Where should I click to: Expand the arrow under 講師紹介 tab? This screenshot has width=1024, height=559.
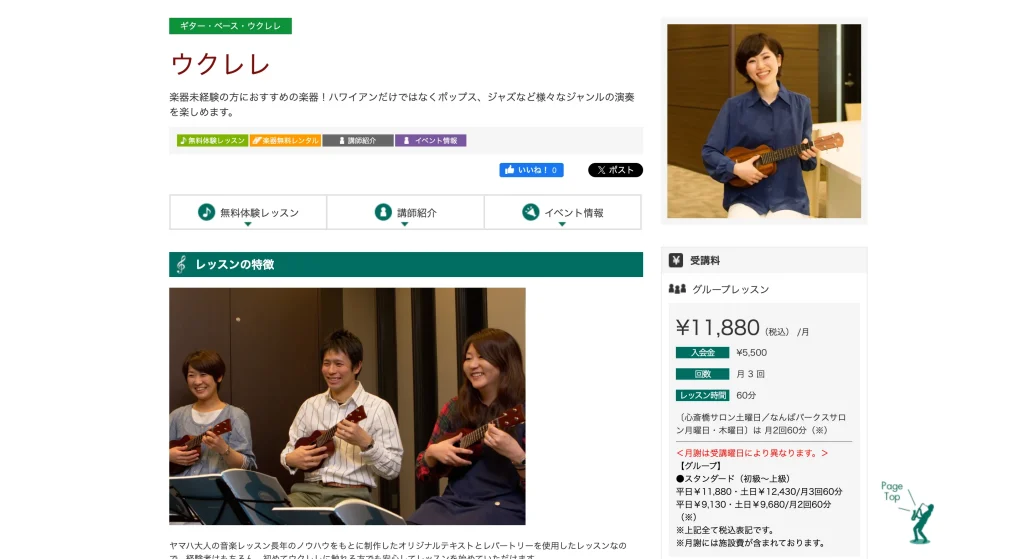point(405,224)
